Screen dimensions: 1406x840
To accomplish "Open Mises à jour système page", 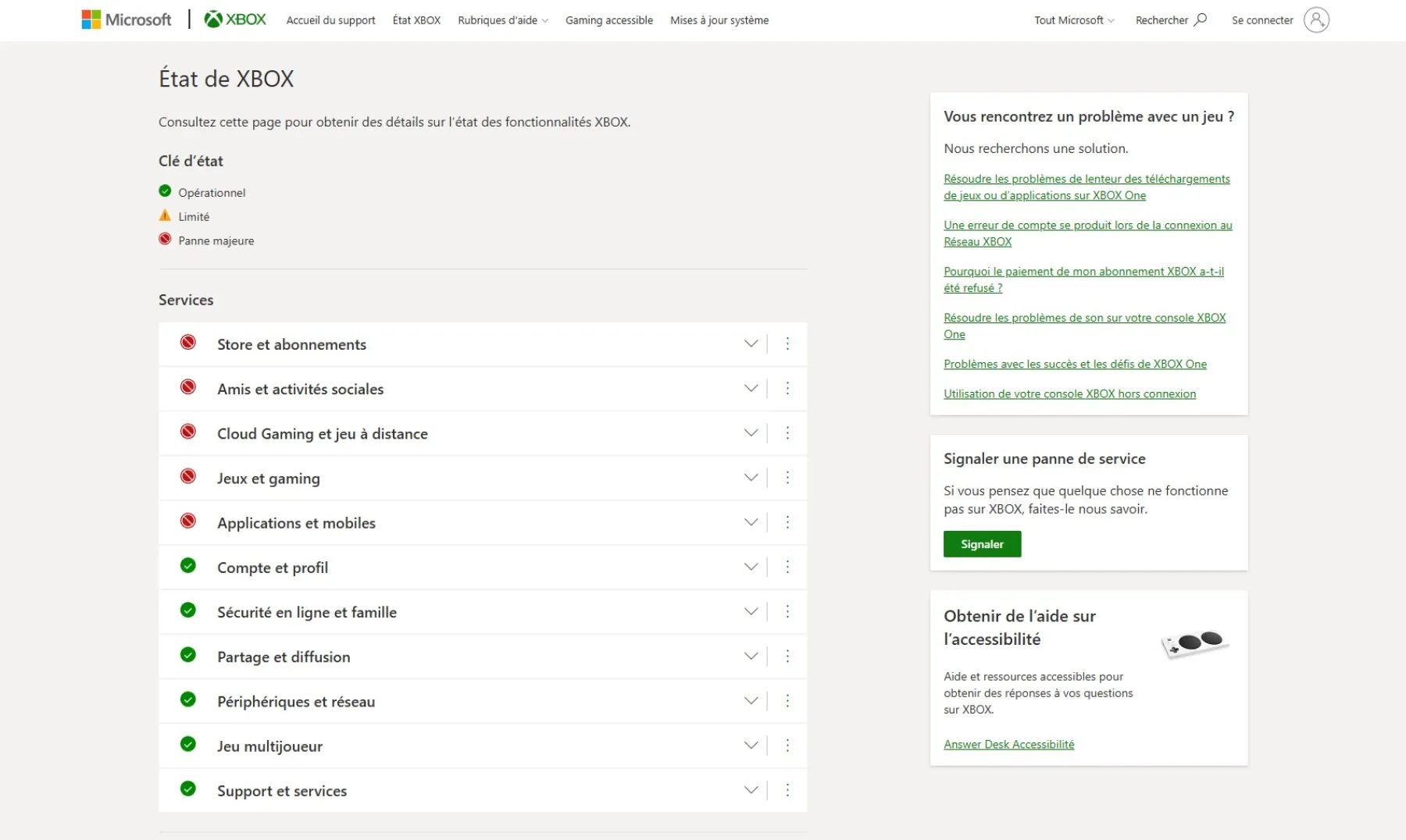I will (x=719, y=20).
